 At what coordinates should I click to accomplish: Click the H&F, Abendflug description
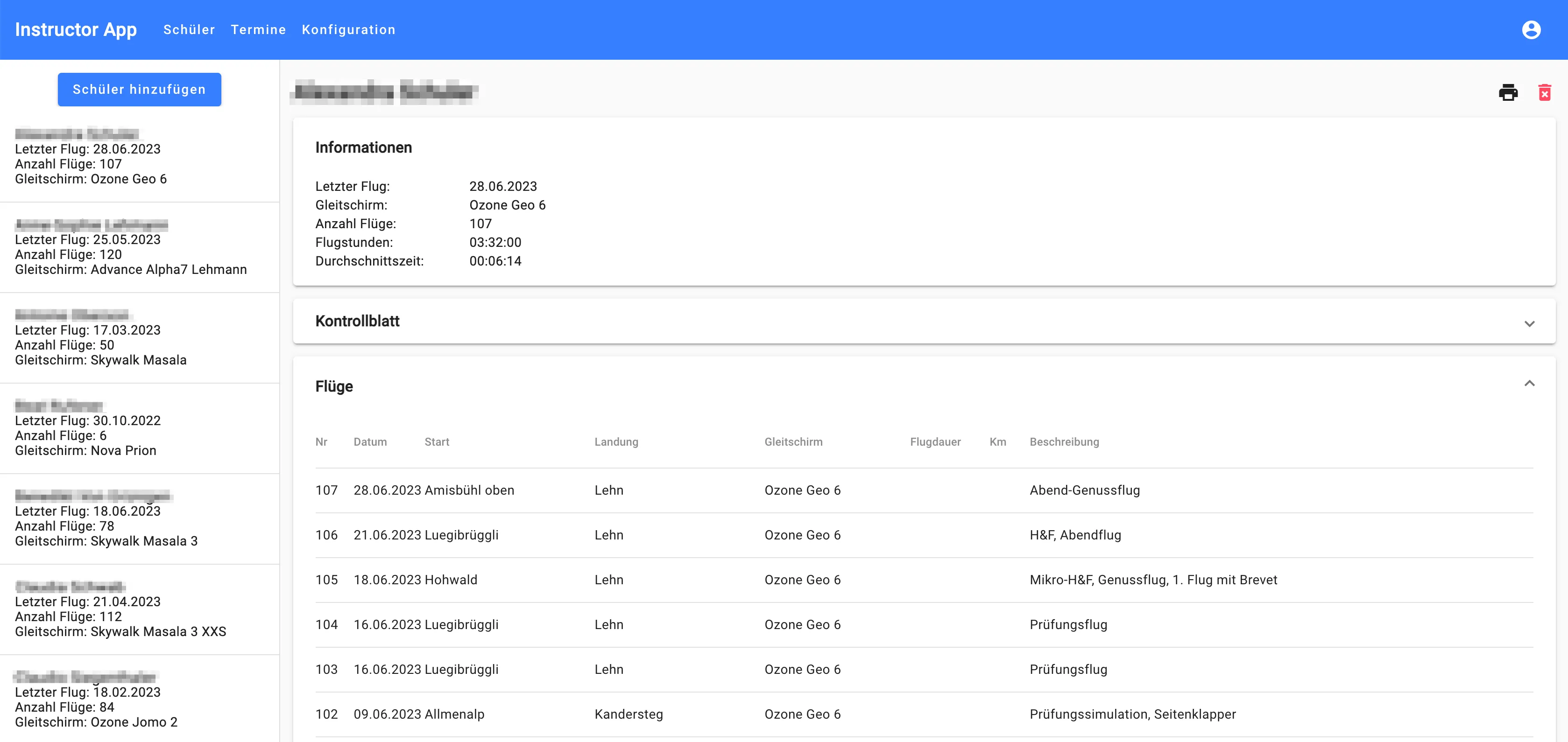pos(1075,535)
